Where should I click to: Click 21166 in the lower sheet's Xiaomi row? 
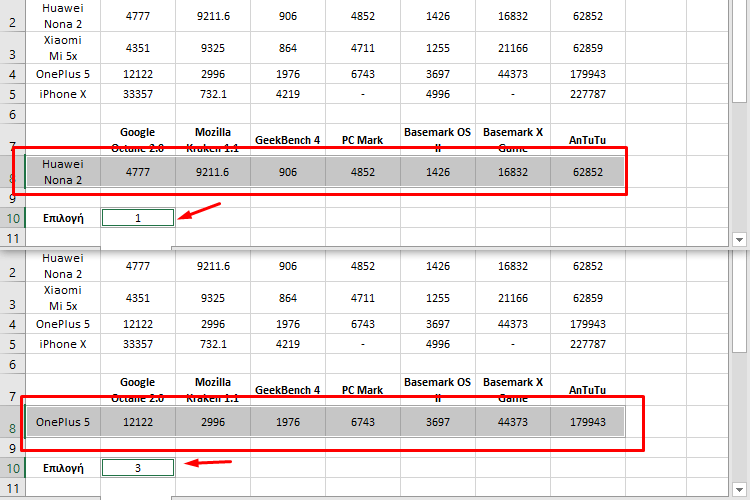pos(513,298)
